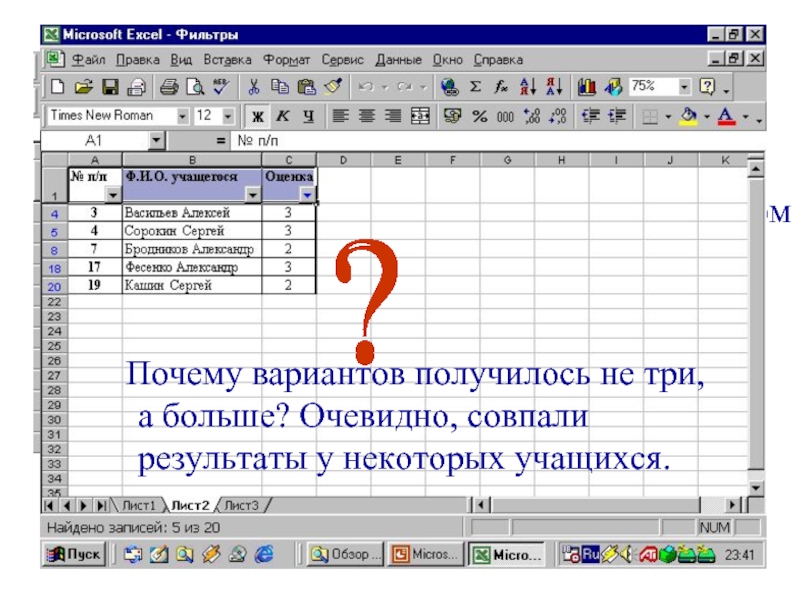Apply thousands separator 000 icon
The image size is (800, 600).
tap(505, 116)
